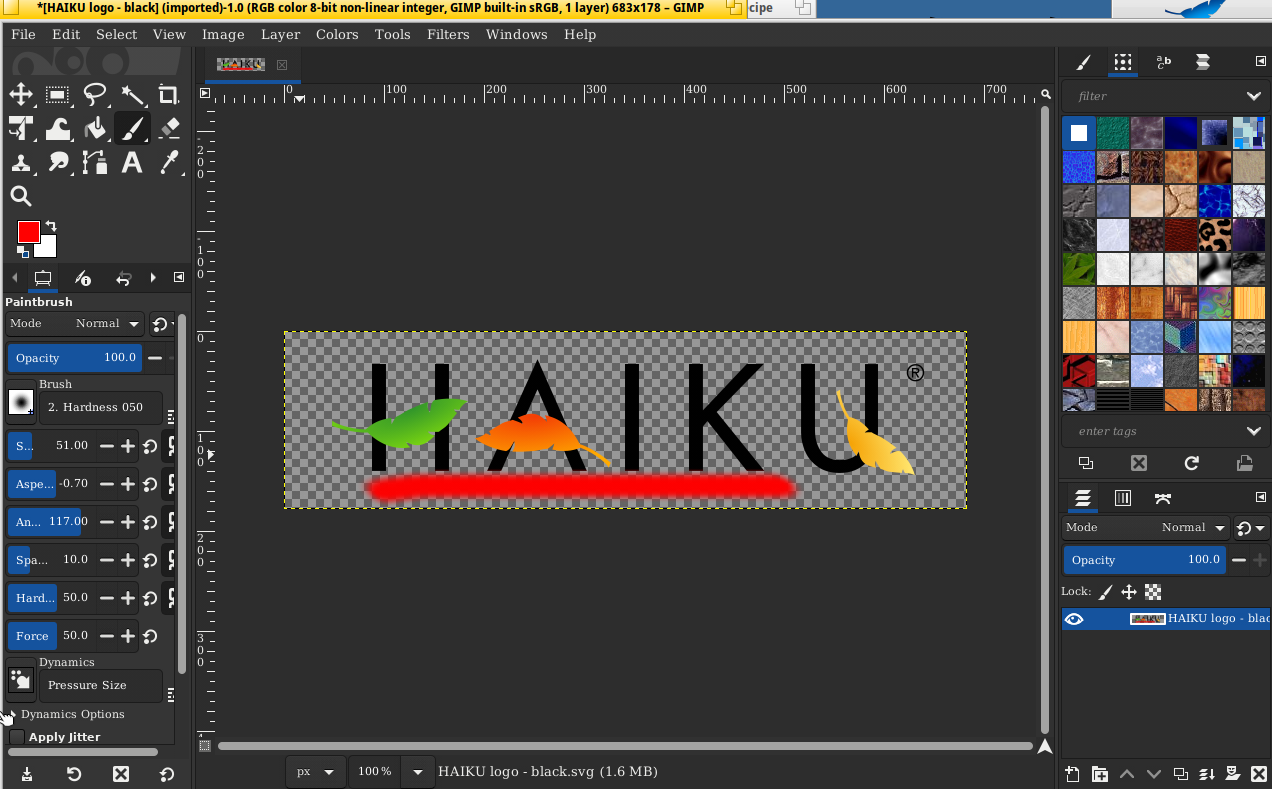Open layer Mode Normal dropdown
Screen dimensions: 1272x789
coord(1146,527)
